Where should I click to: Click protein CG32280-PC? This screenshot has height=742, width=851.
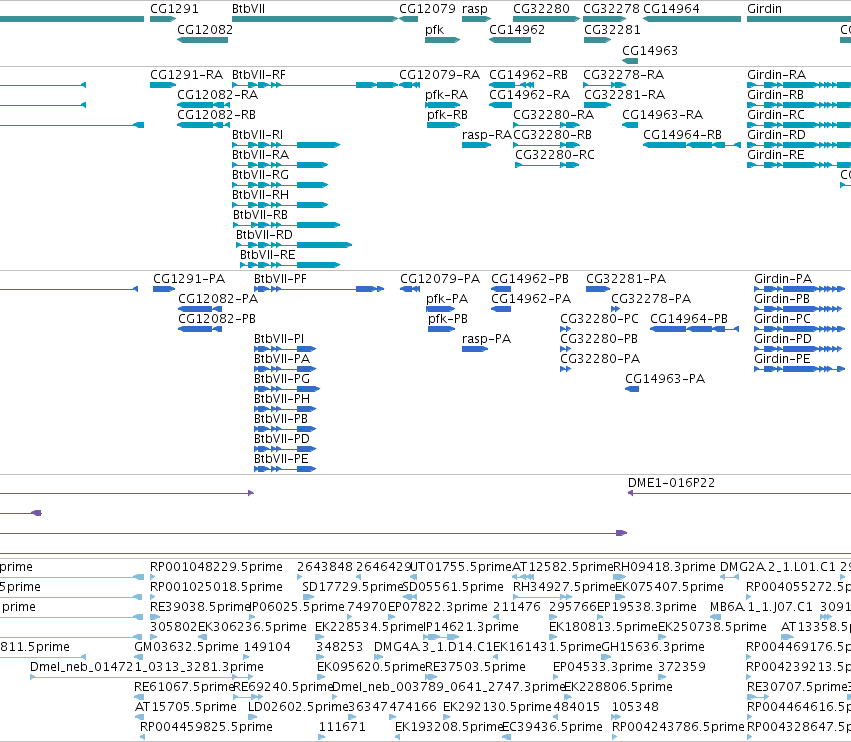566,329
